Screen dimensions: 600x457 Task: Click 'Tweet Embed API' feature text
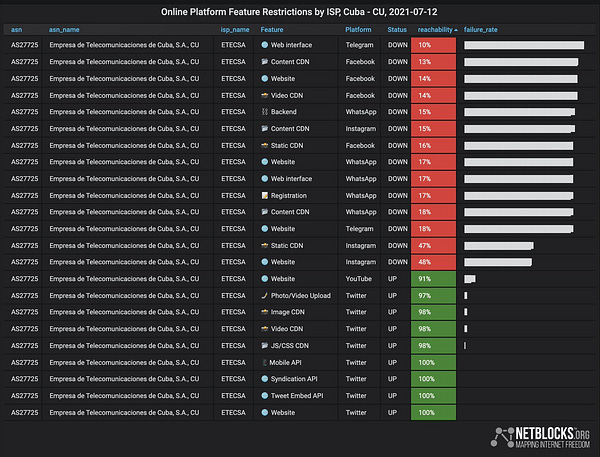(x=297, y=396)
